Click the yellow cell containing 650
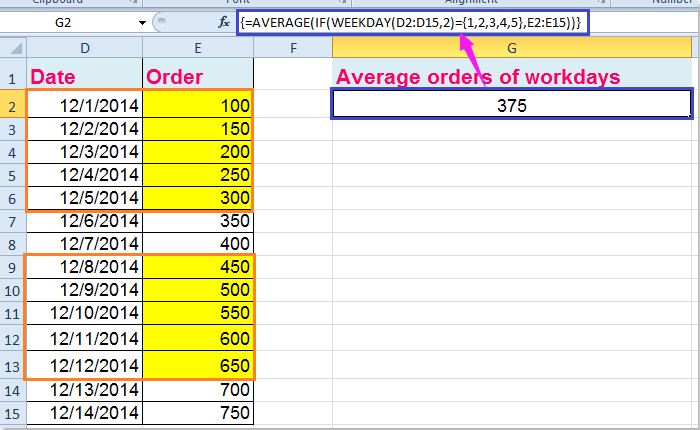This screenshot has height=430, width=700. [x=198, y=365]
